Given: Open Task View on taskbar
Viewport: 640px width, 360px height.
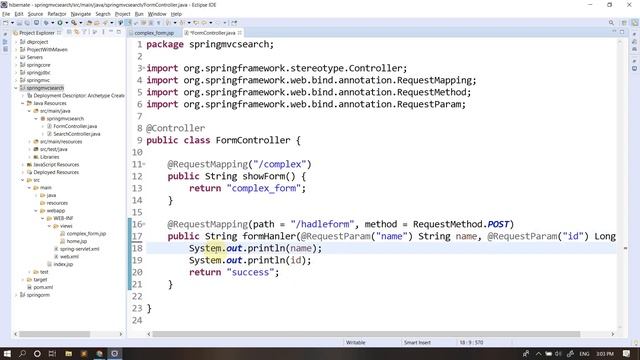Looking at the screenshot, I should (52, 353).
